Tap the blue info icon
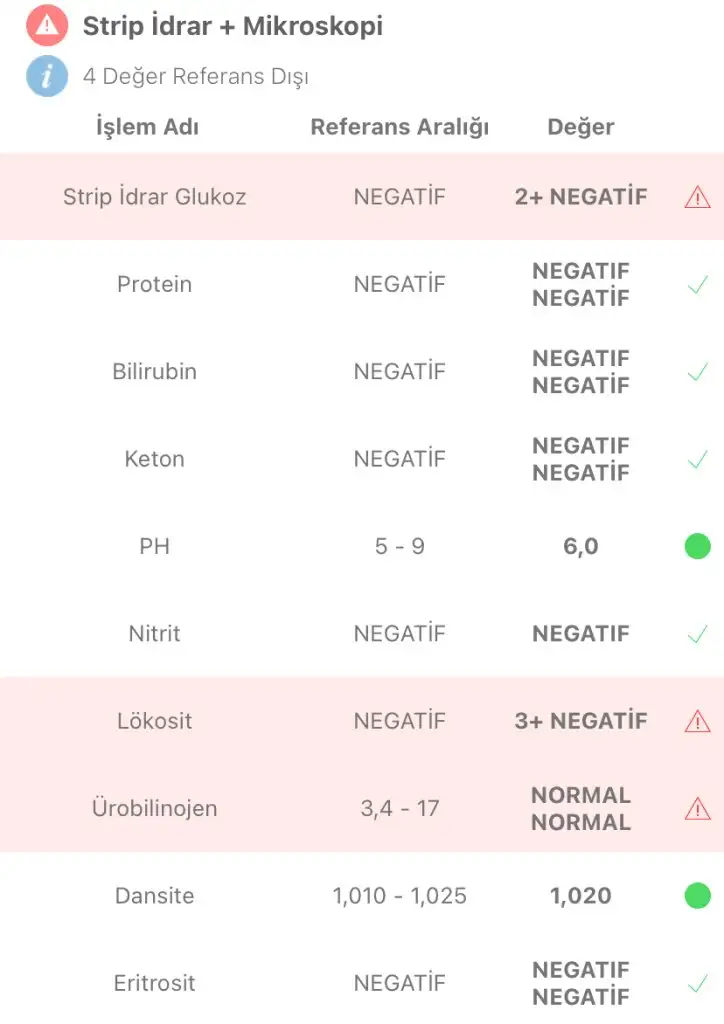The width and height of the screenshot is (724, 1024). tap(47, 76)
